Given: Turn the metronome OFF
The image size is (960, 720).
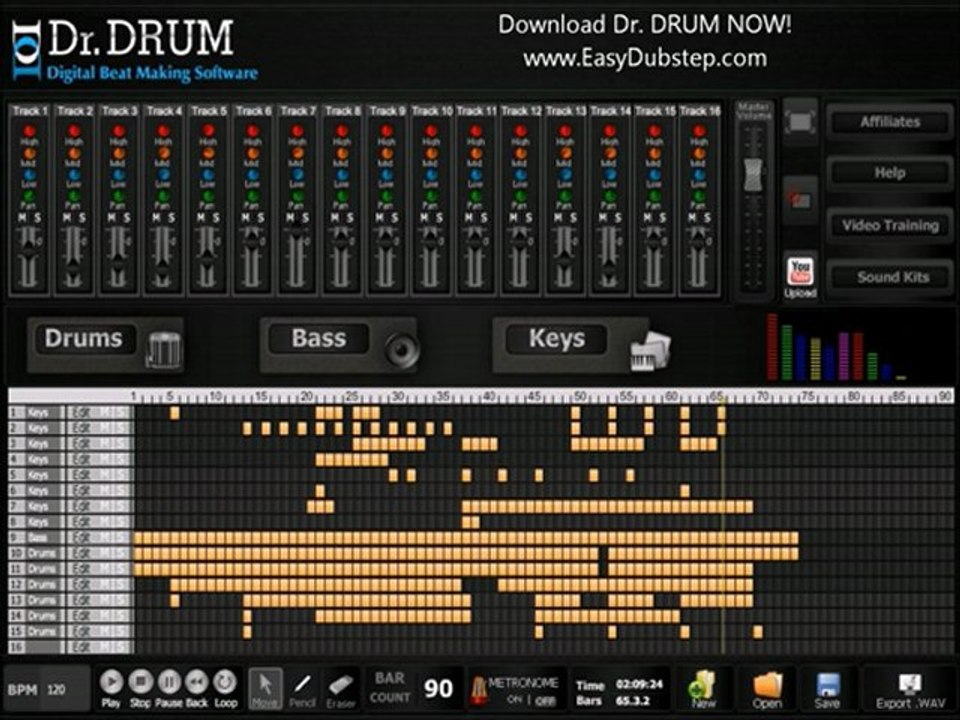Looking at the screenshot, I should point(545,700).
